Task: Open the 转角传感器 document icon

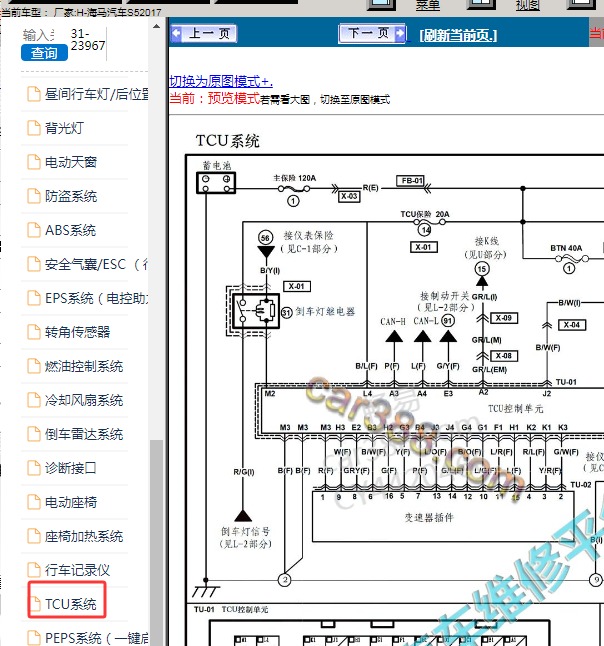Action: coord(34,332)
